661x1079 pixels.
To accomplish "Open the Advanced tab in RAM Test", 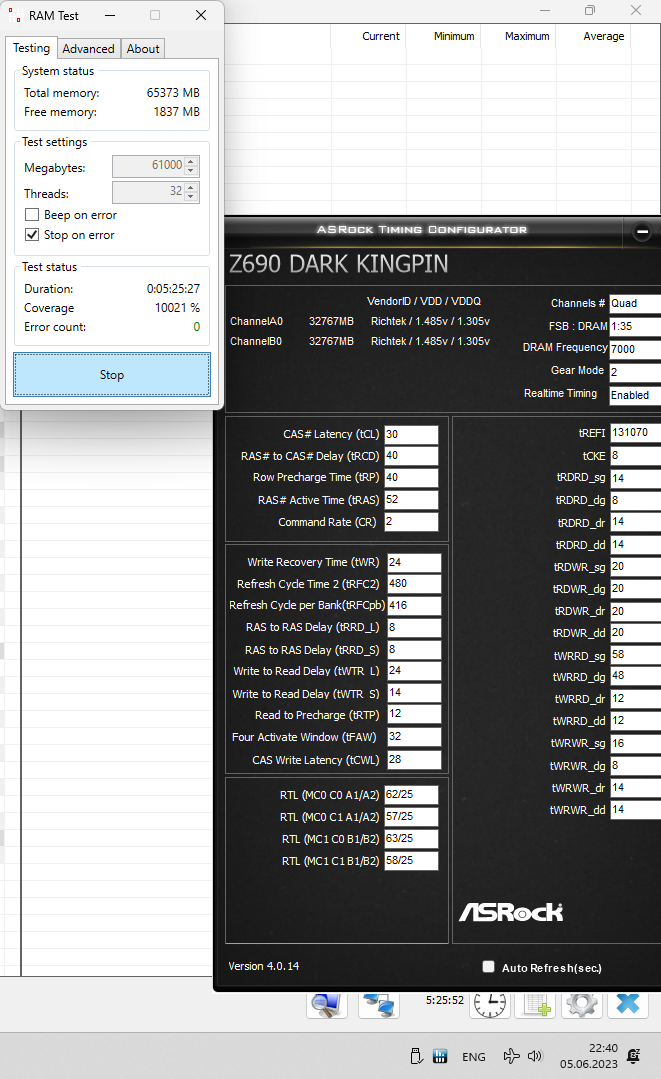I will coord(88,49).
